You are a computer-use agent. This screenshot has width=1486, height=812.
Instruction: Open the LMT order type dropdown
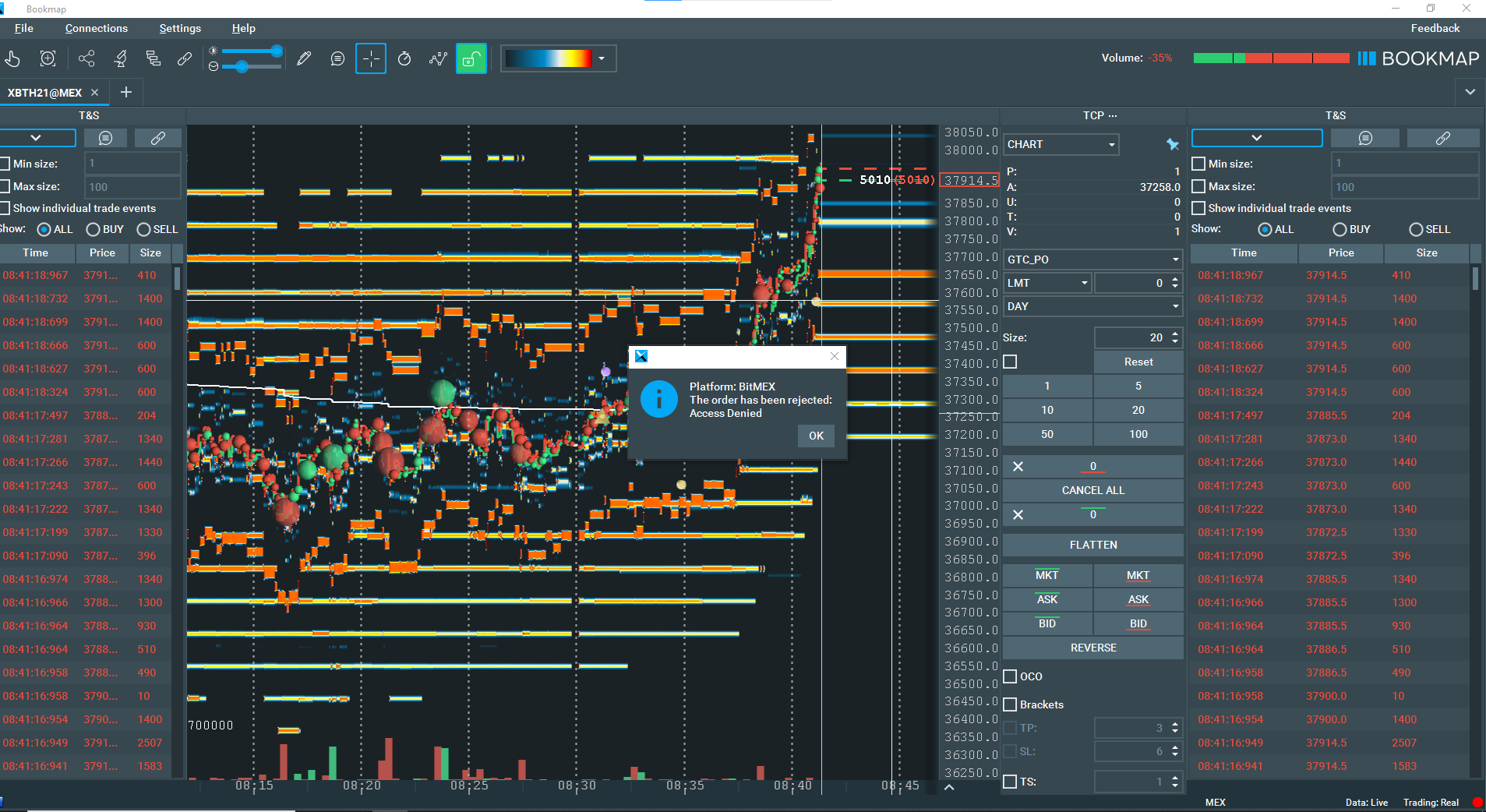coord(1047,283)
